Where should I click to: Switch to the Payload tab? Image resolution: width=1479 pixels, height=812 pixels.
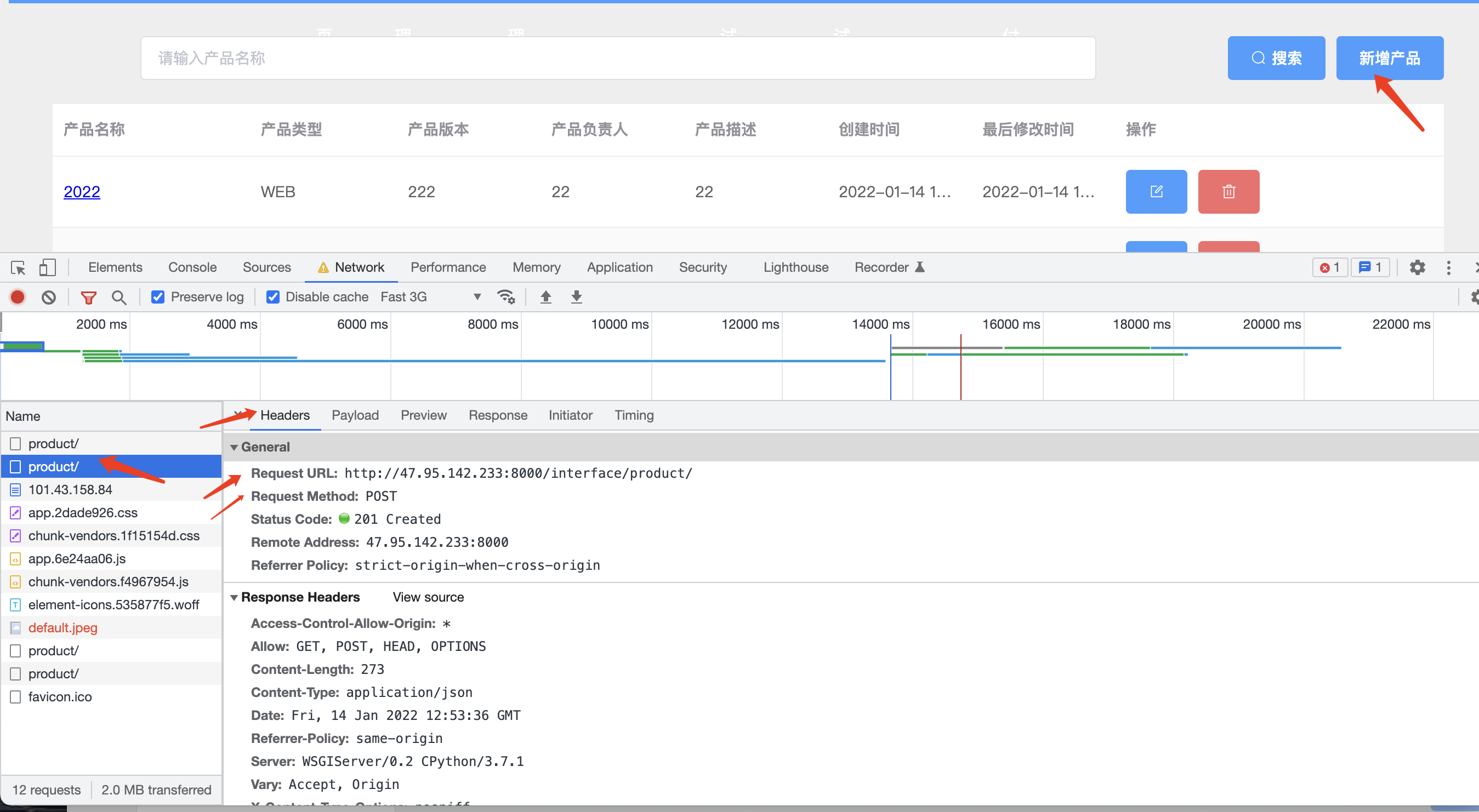[x=355, y=415]
